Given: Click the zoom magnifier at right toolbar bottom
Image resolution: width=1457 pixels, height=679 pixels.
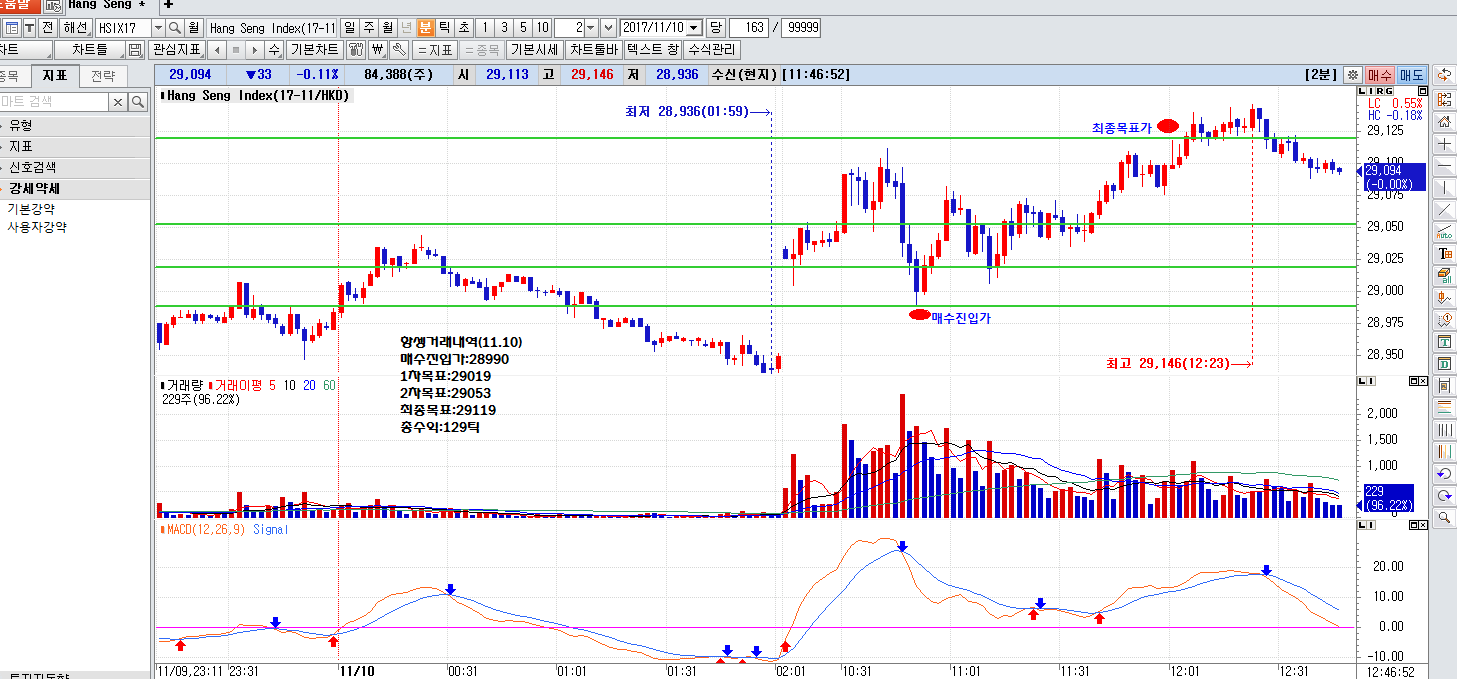Looking at the screenshot, I should pyautogui.click(x=1444, y=517).
